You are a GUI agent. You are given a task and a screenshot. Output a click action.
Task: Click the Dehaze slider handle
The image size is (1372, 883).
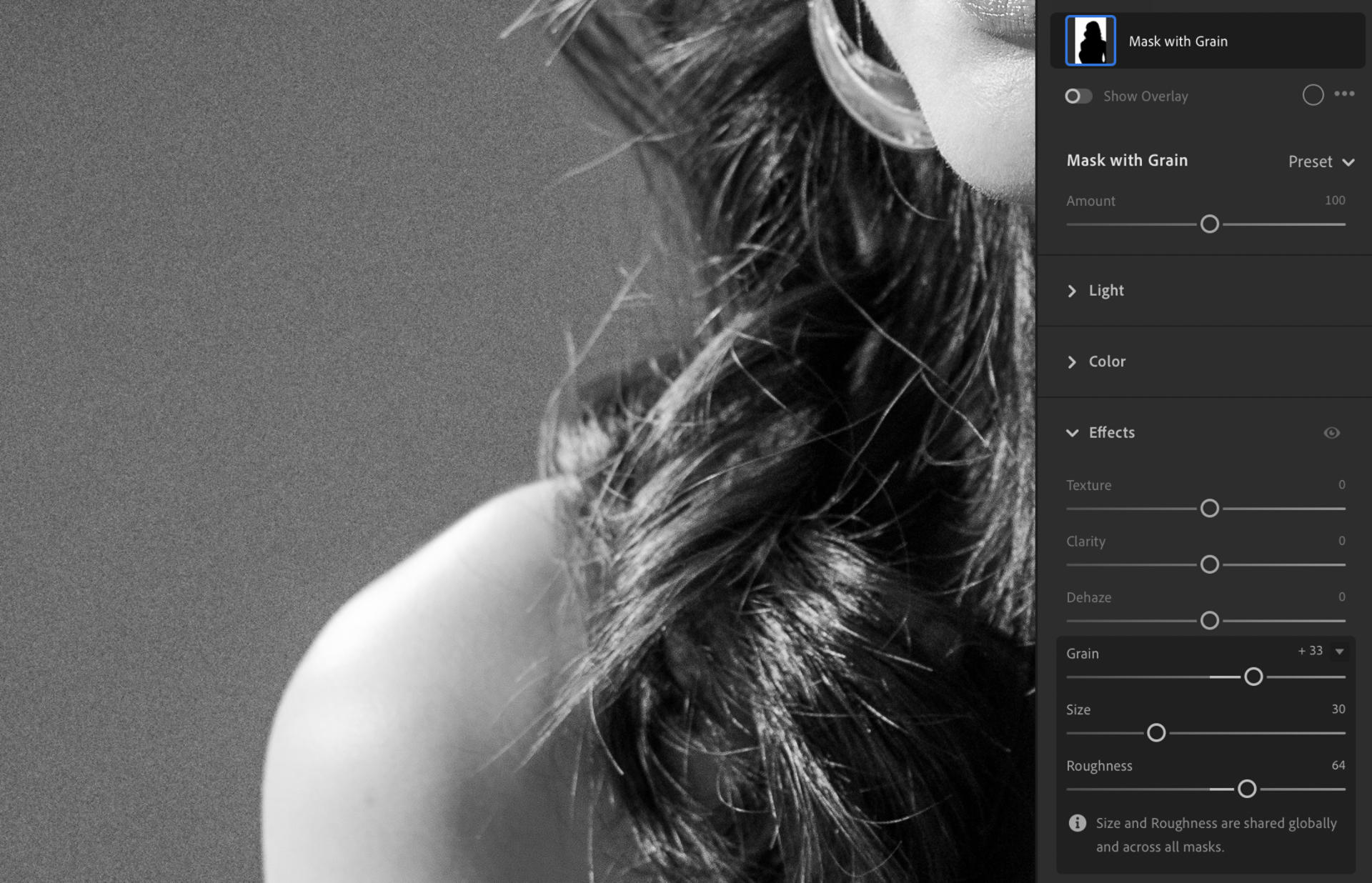click(x=1209, y=620)
